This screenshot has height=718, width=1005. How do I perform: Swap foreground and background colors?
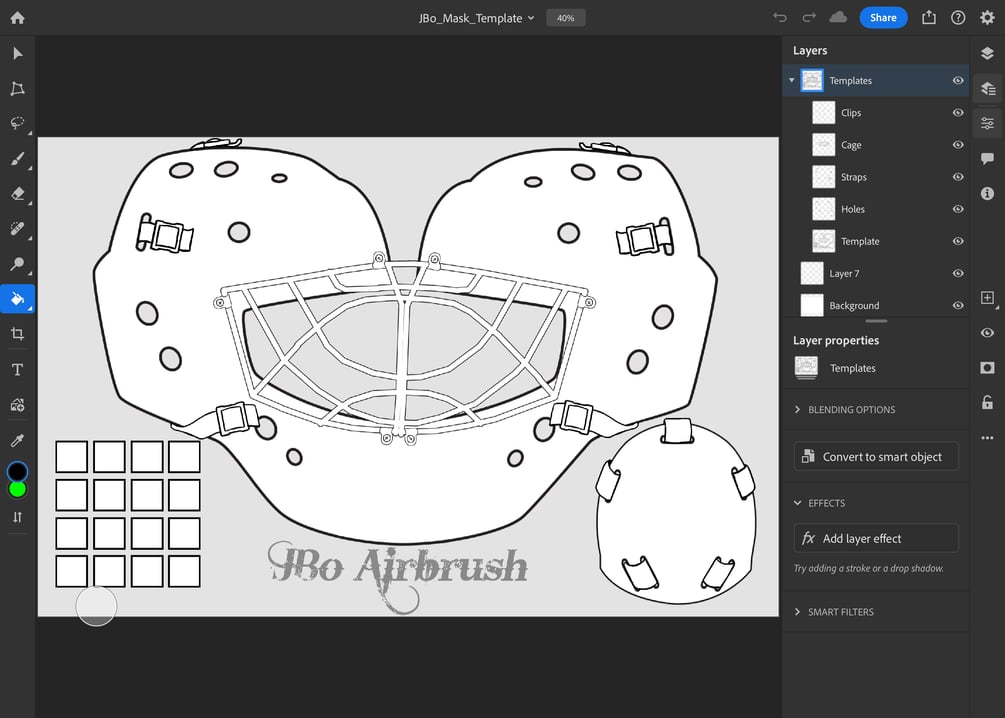tap(17, 517)
